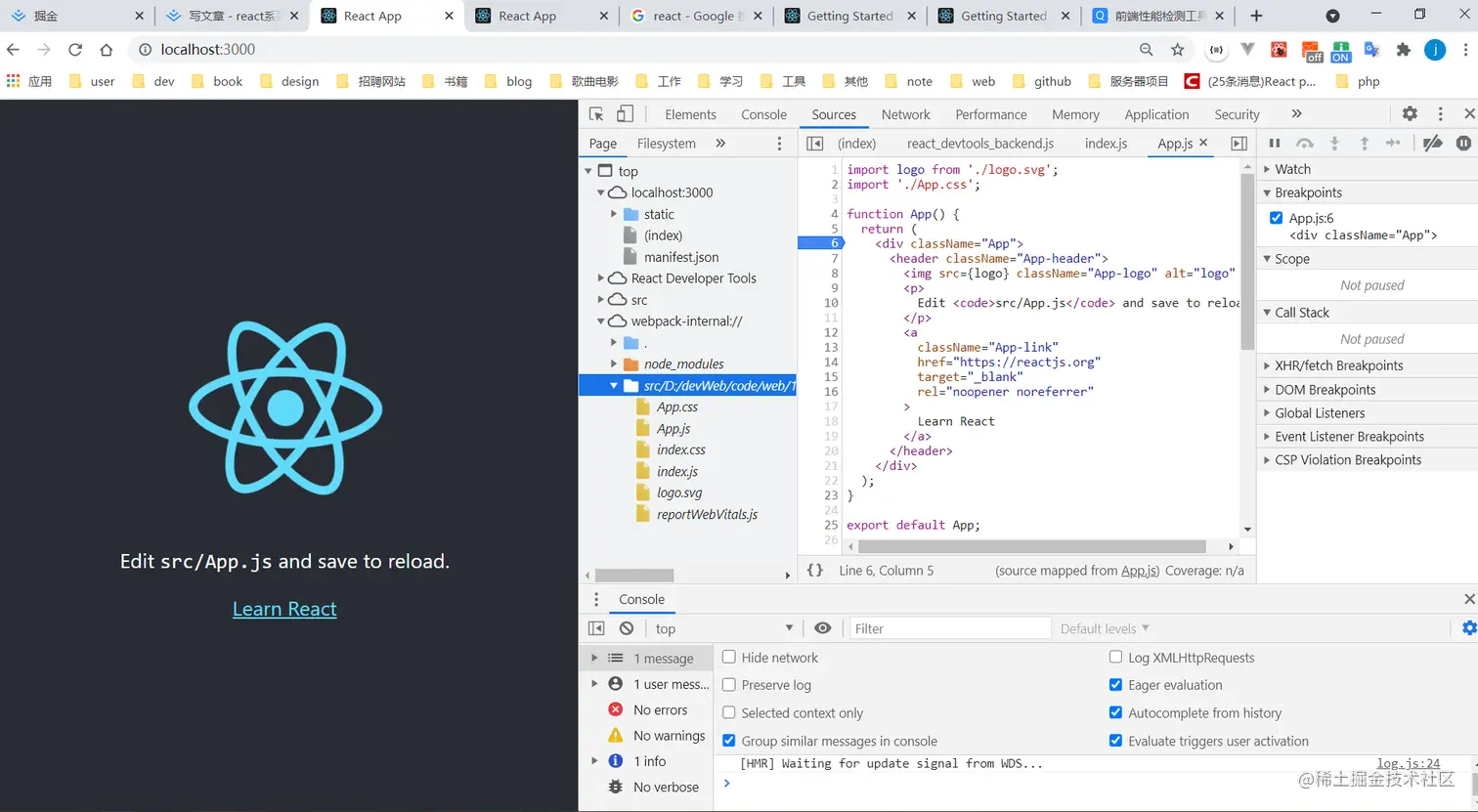The image size is (1478, 812).
Task: Hide the file navigator pane icon
Action: click(x=815, y=144)
